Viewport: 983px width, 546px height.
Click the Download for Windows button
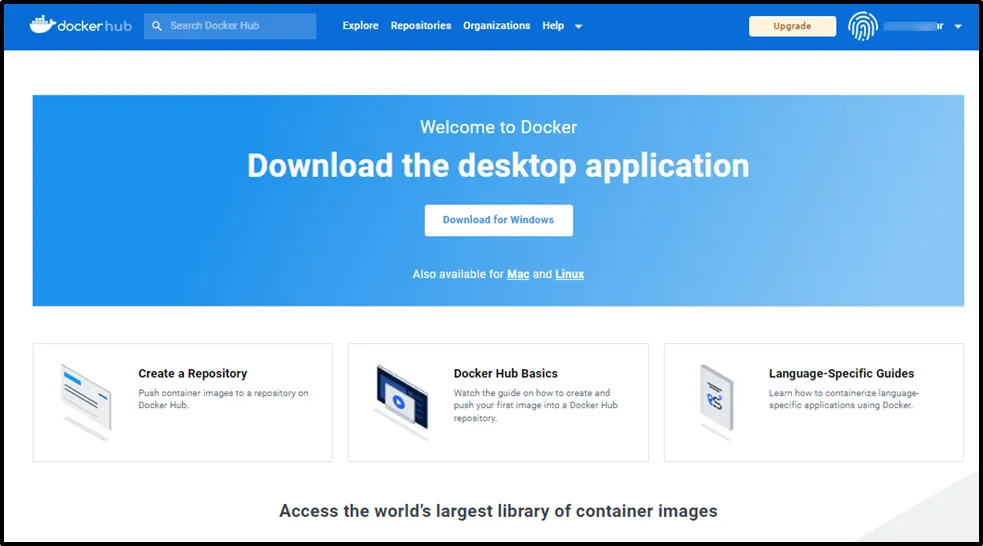[x=498, y=220]
